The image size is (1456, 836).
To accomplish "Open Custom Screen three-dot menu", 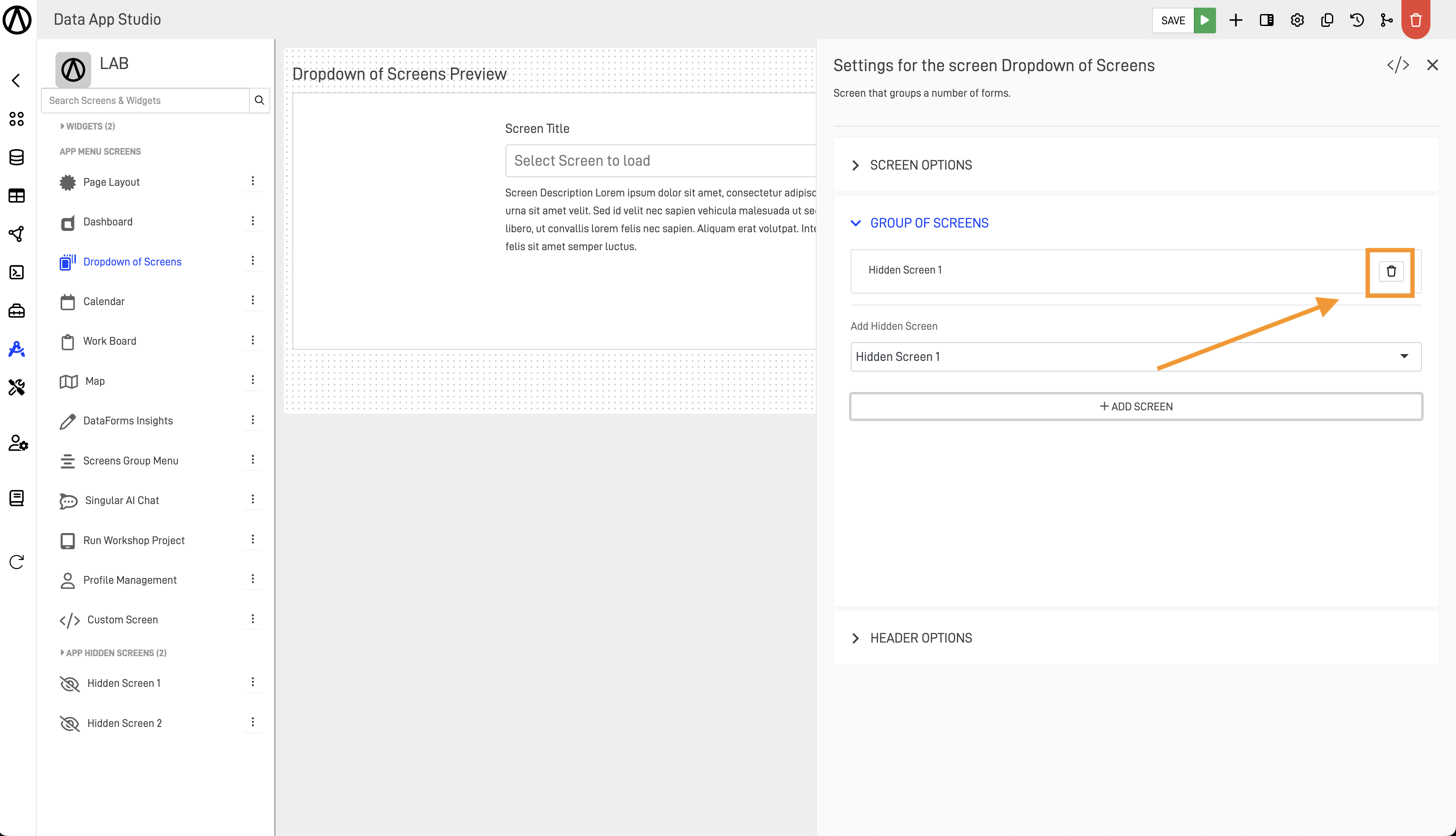I will click(x=253, y=619).
